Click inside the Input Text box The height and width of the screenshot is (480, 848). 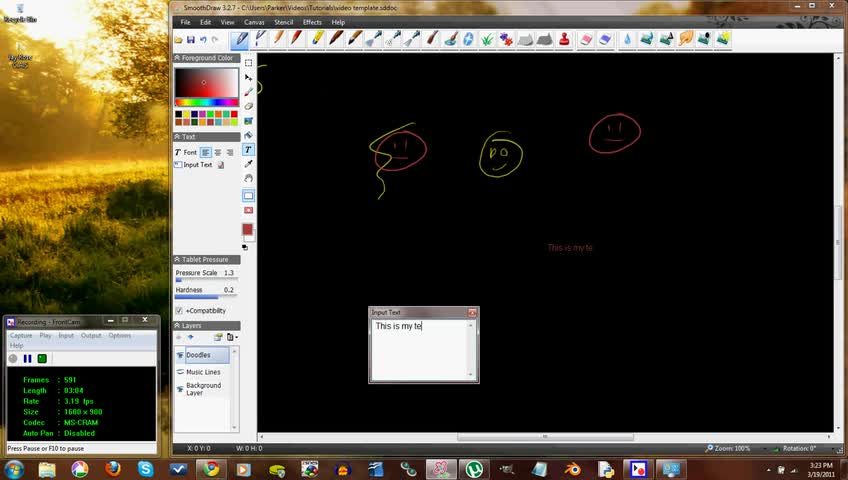(420, 349)
